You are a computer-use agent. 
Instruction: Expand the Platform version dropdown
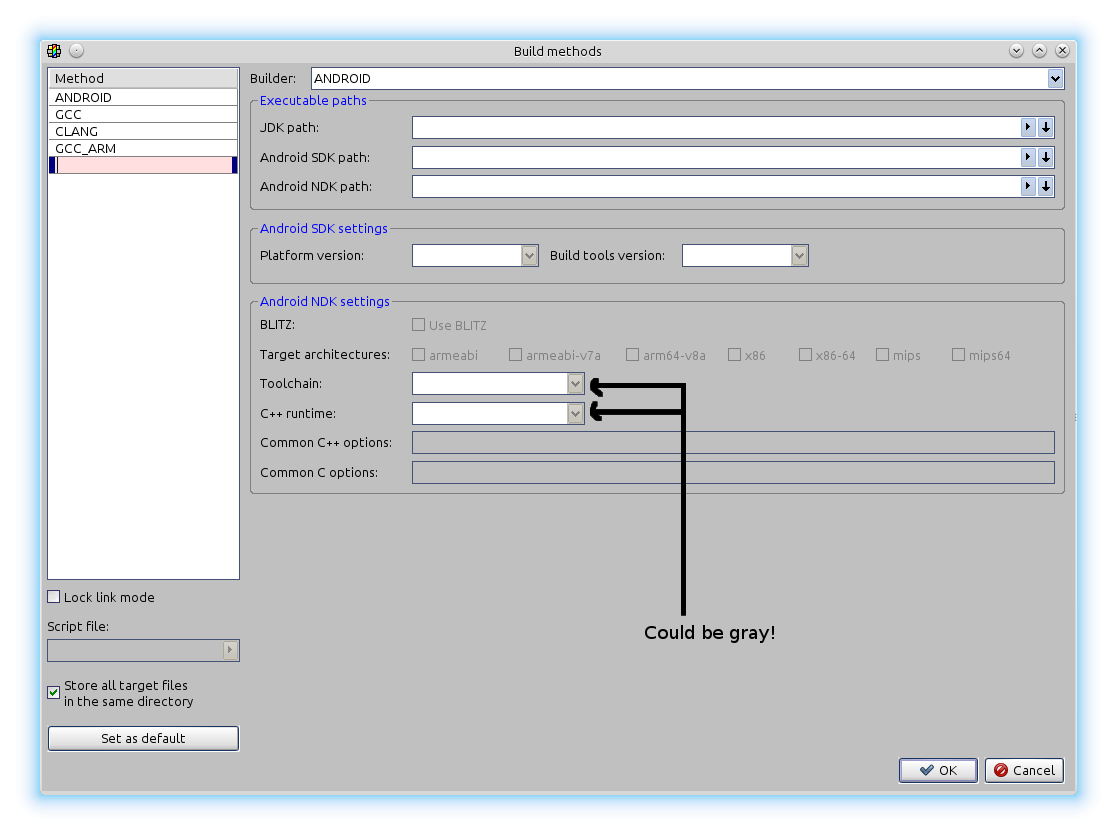point(529,256)
